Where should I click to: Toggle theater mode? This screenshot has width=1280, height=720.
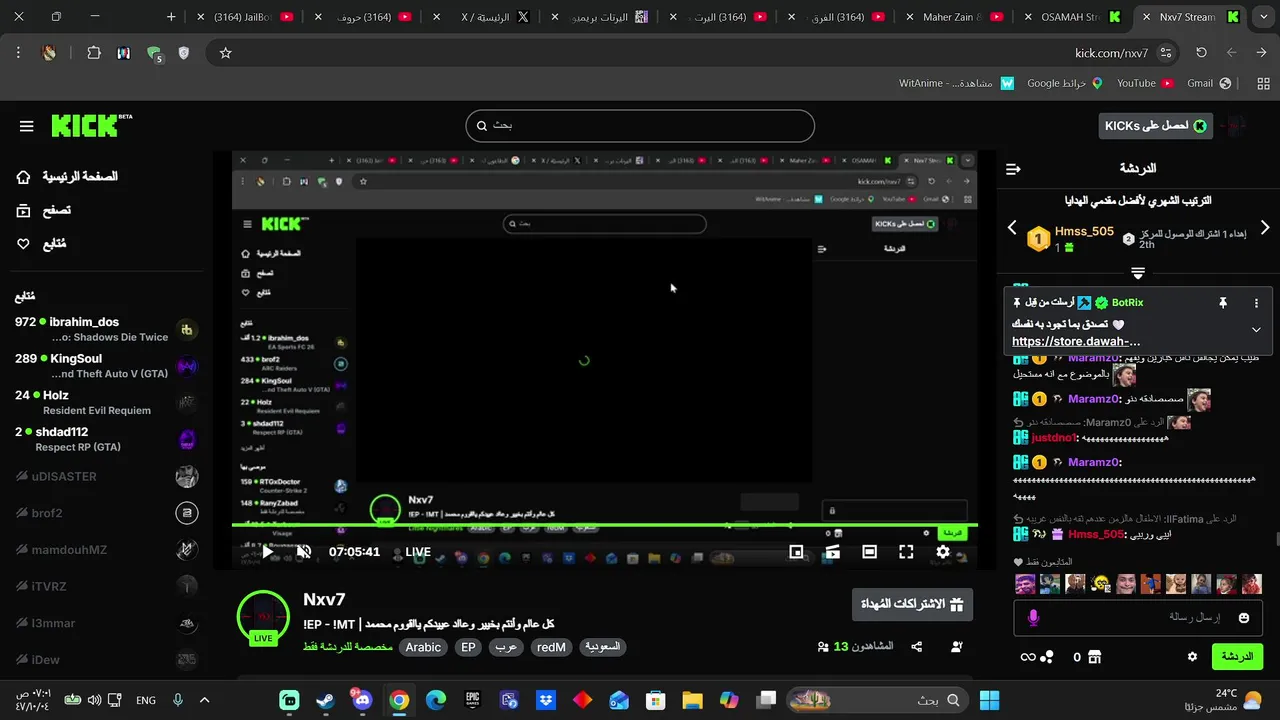(x=870, y=552)
